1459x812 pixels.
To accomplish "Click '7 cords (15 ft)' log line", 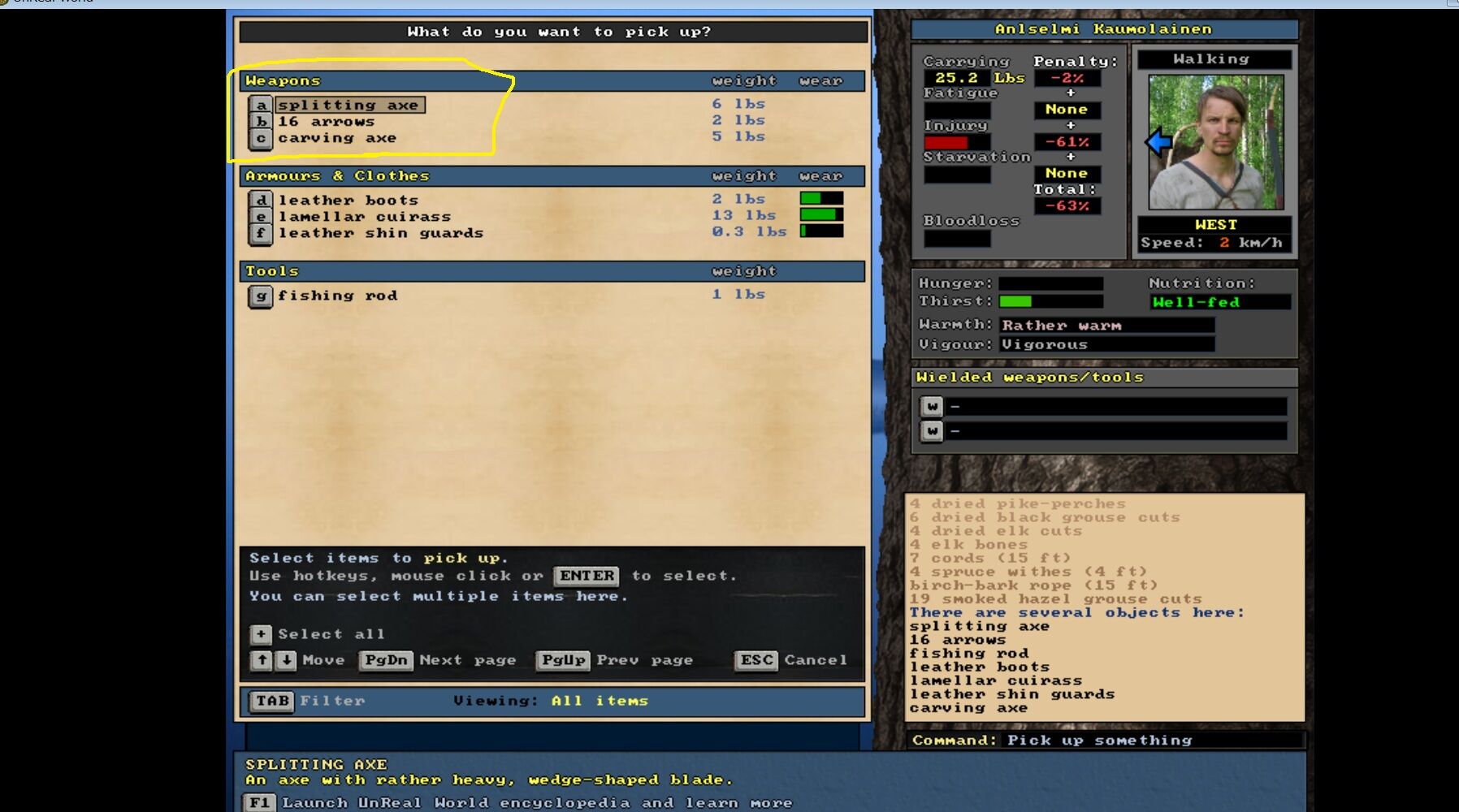I will point(989,558).
